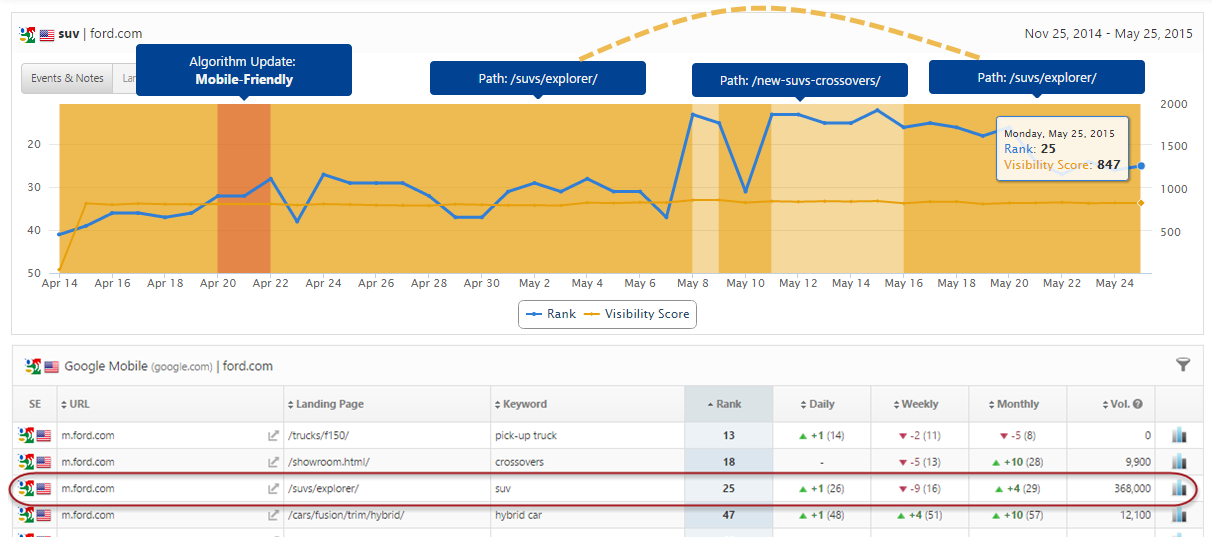This screenshot has height=537, width=1212.
Task: Click the Path: /new-suvs-crossovers/ callout
Action: pos(799,80)
